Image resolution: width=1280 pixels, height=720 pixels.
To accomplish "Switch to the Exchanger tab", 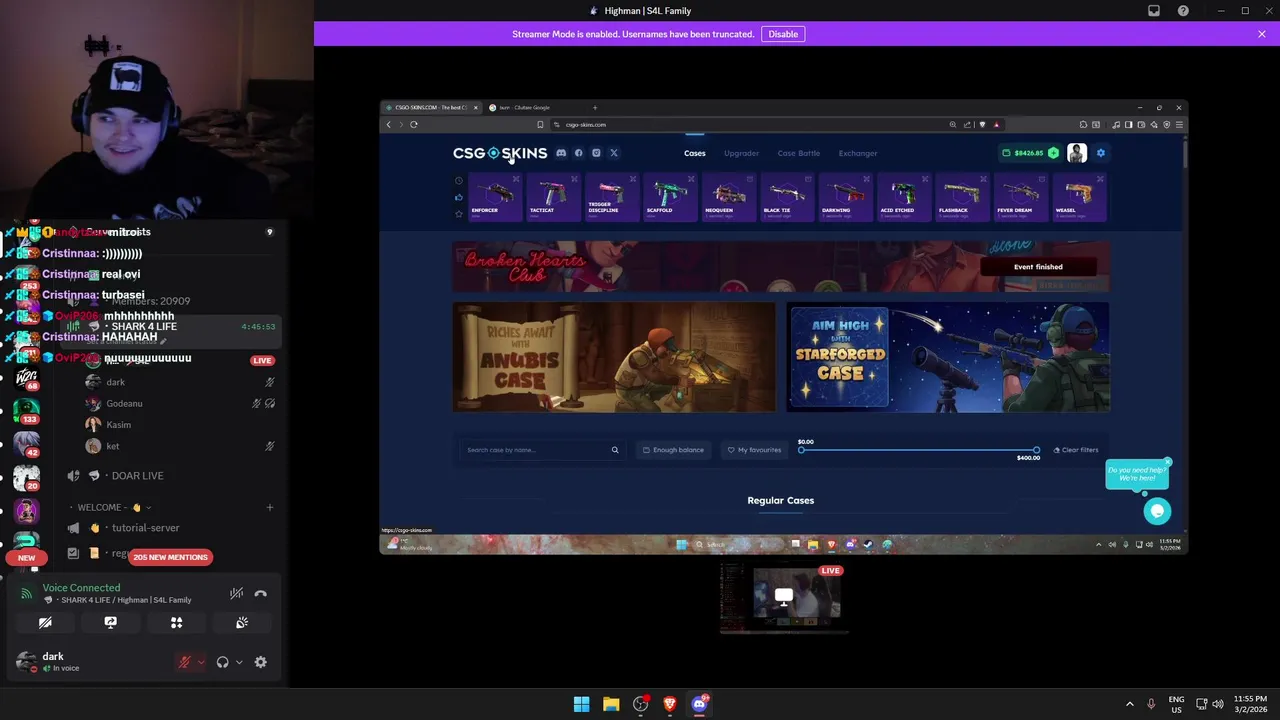I will pos(857,153).
